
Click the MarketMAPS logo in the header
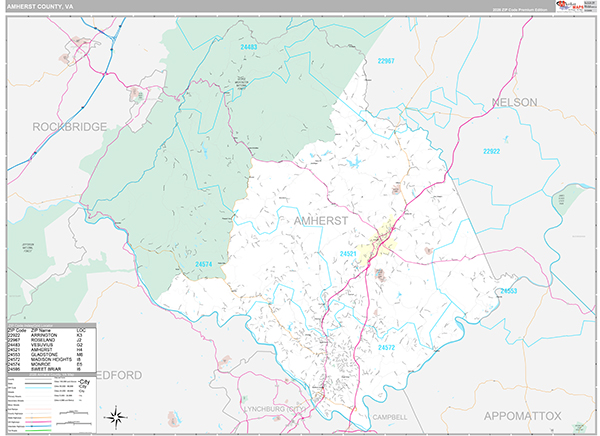(x=570, y=6)
